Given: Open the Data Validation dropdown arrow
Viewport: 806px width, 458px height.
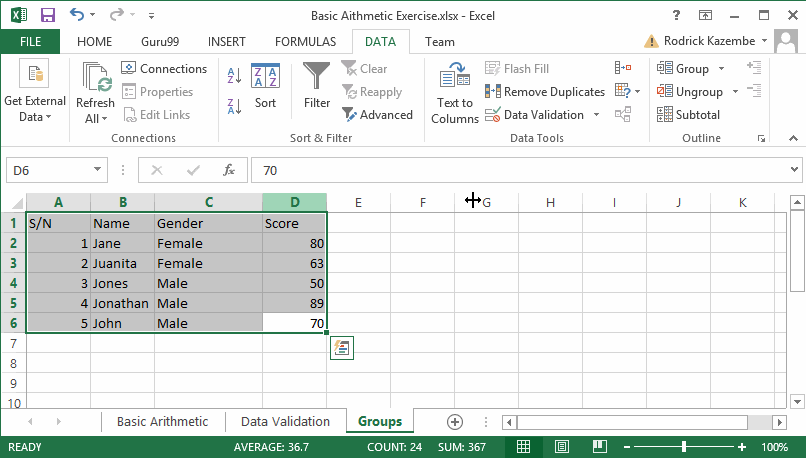Looking at the screenshot, I should (x=597, y=115).
